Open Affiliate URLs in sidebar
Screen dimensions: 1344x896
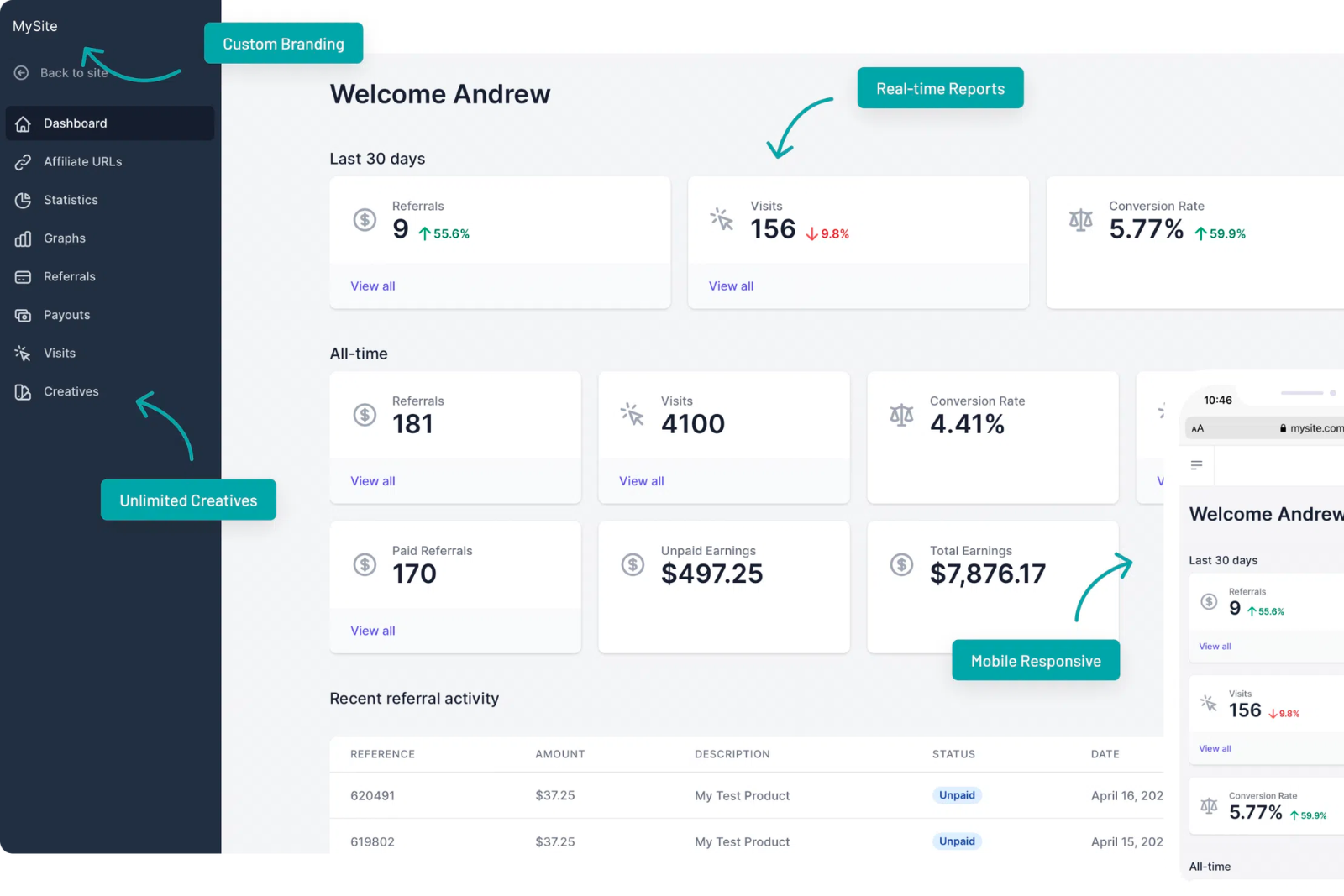[110, 162]
